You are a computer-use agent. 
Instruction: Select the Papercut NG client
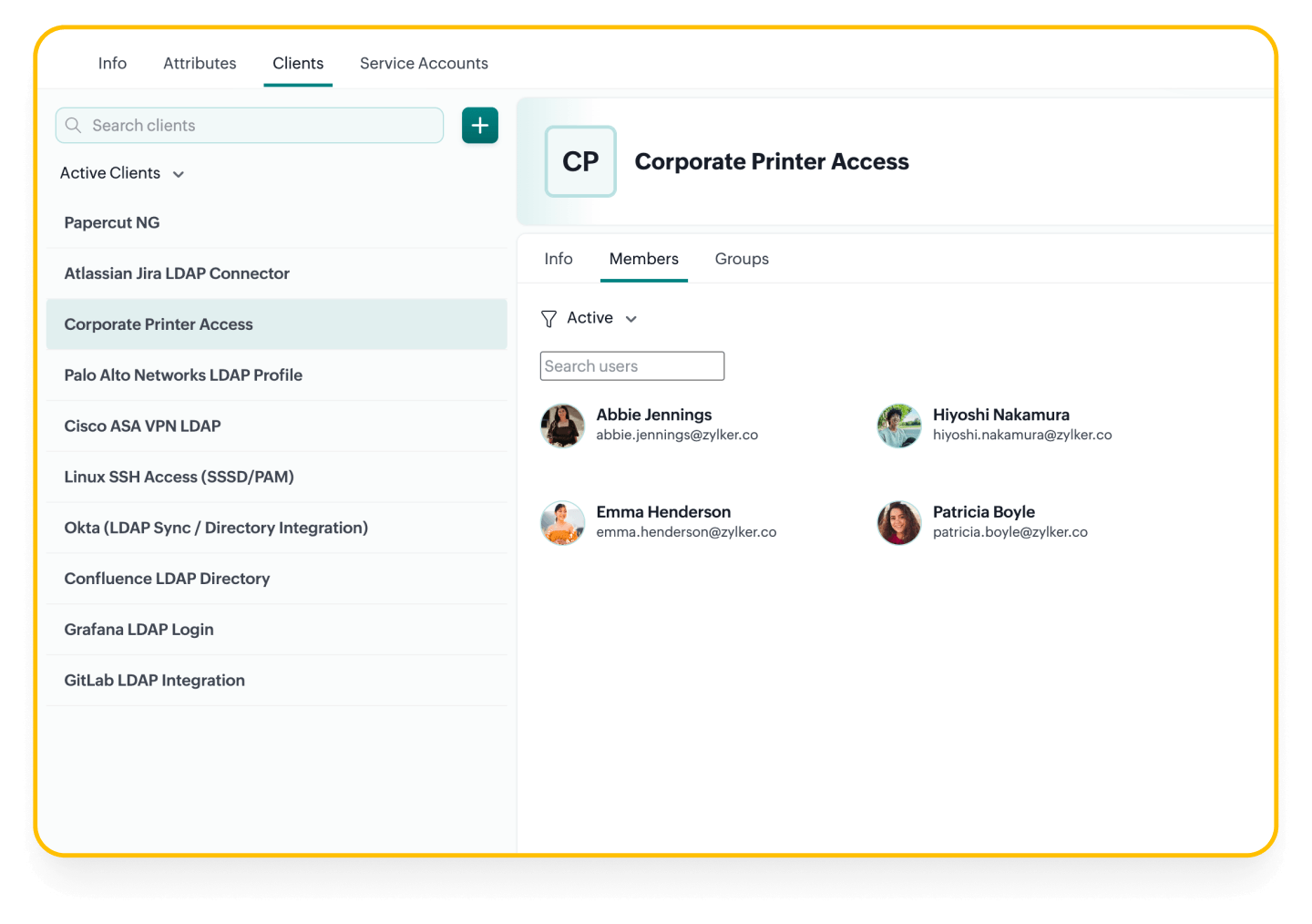(111, 222)
